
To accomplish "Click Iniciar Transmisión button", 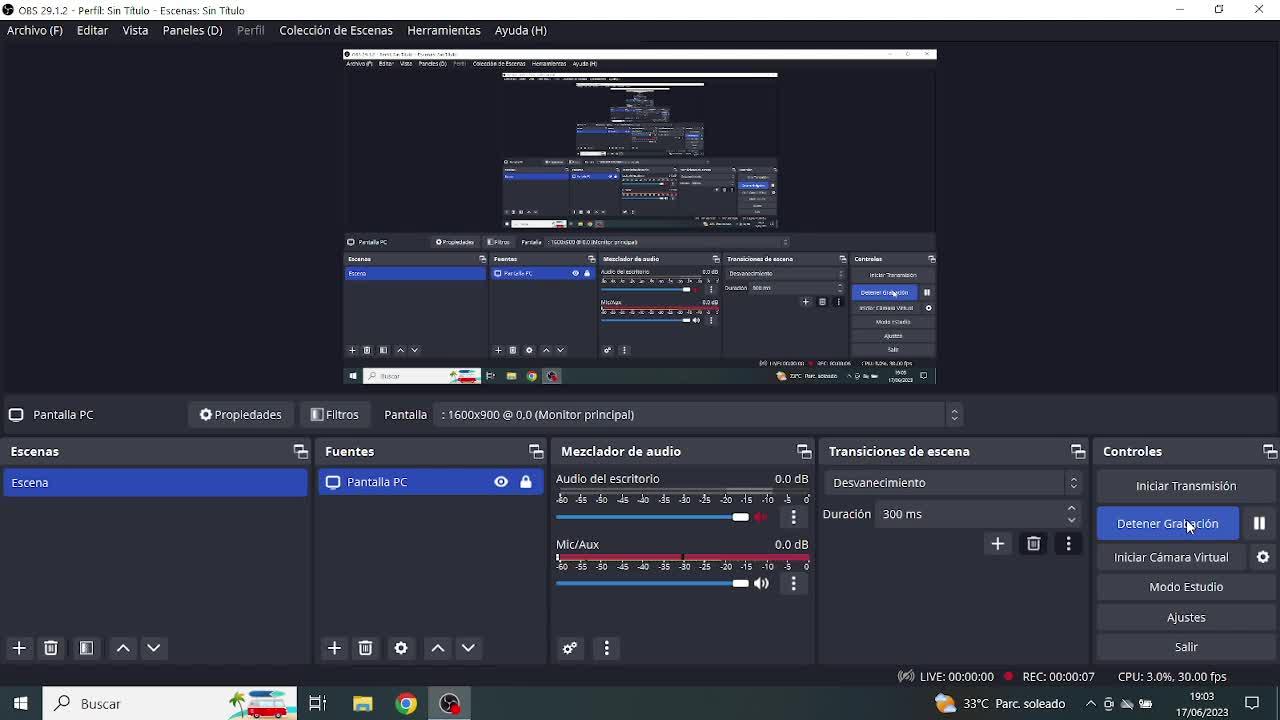I will [1186, 486].
